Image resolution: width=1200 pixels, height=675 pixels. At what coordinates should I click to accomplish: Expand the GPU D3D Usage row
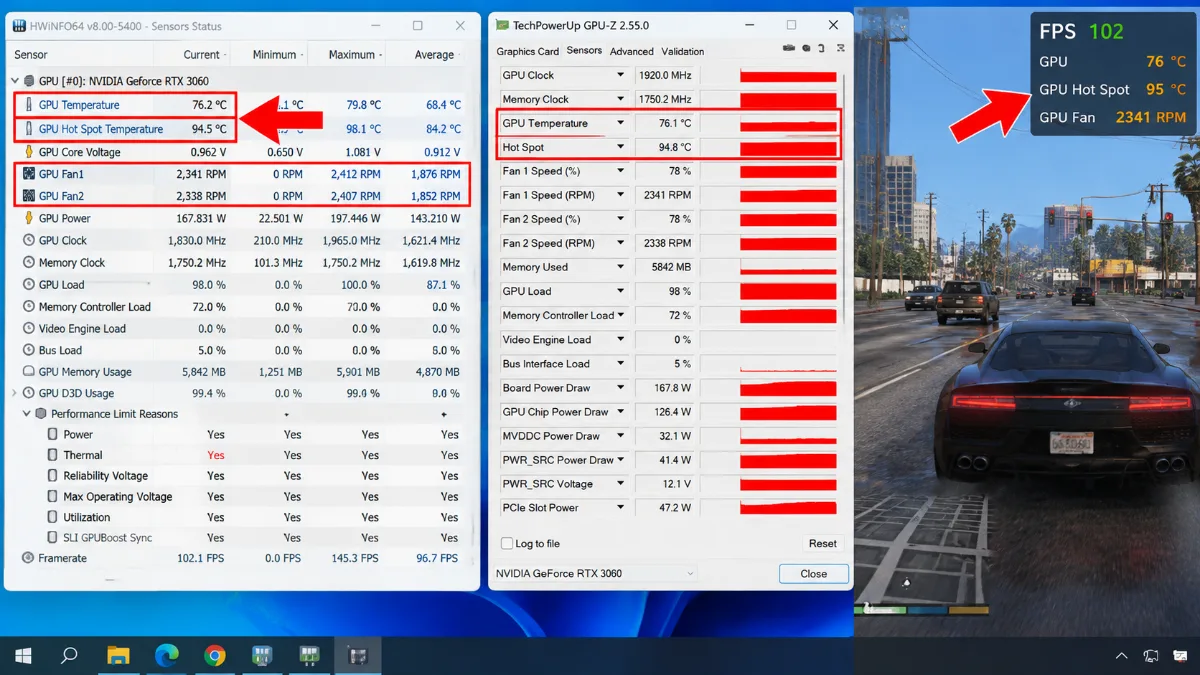pyautogui.click(x=14, y=393)
